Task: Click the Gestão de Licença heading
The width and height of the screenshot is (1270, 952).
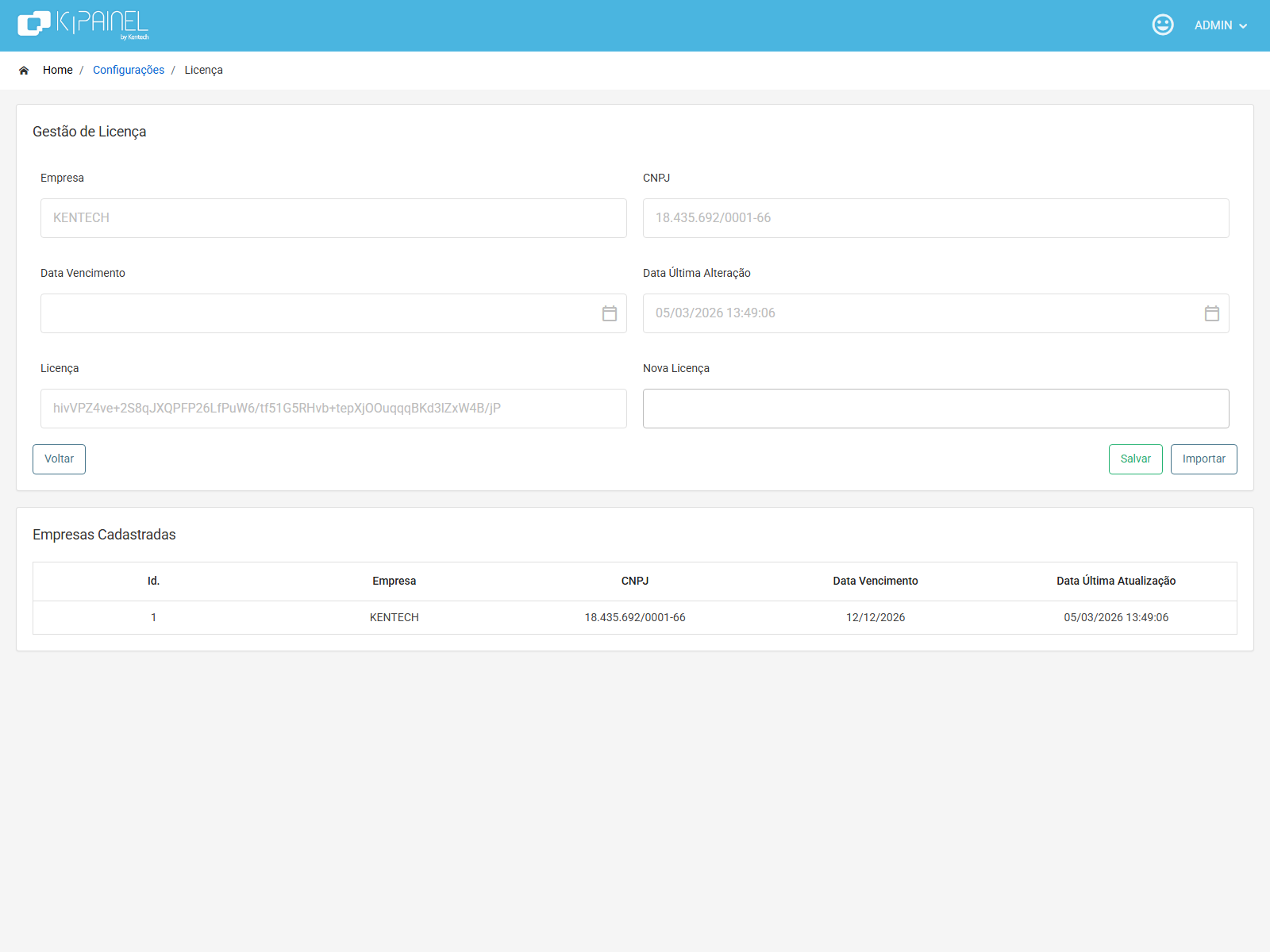Action: pos(90,132)
